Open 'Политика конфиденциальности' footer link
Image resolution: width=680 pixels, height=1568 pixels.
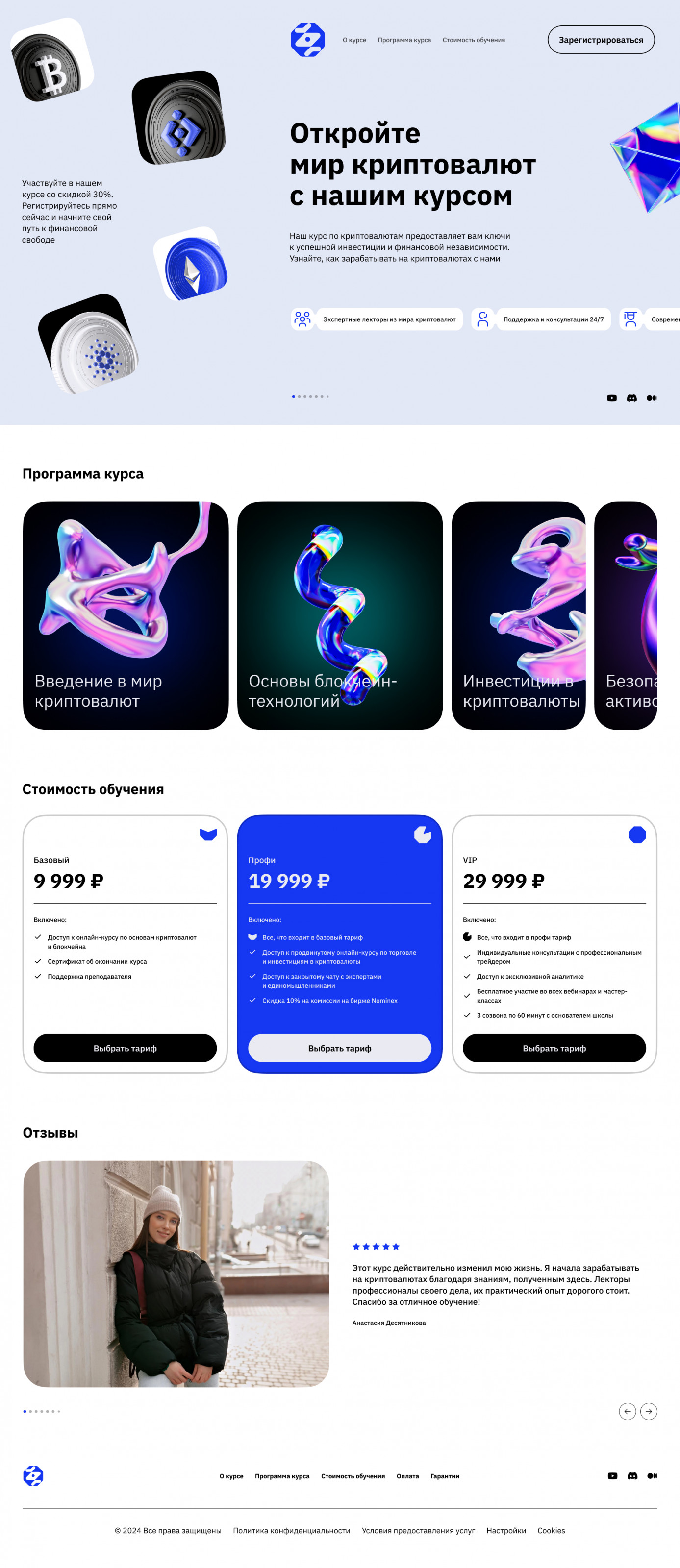pyautogui.click(x=292, y=1530)
